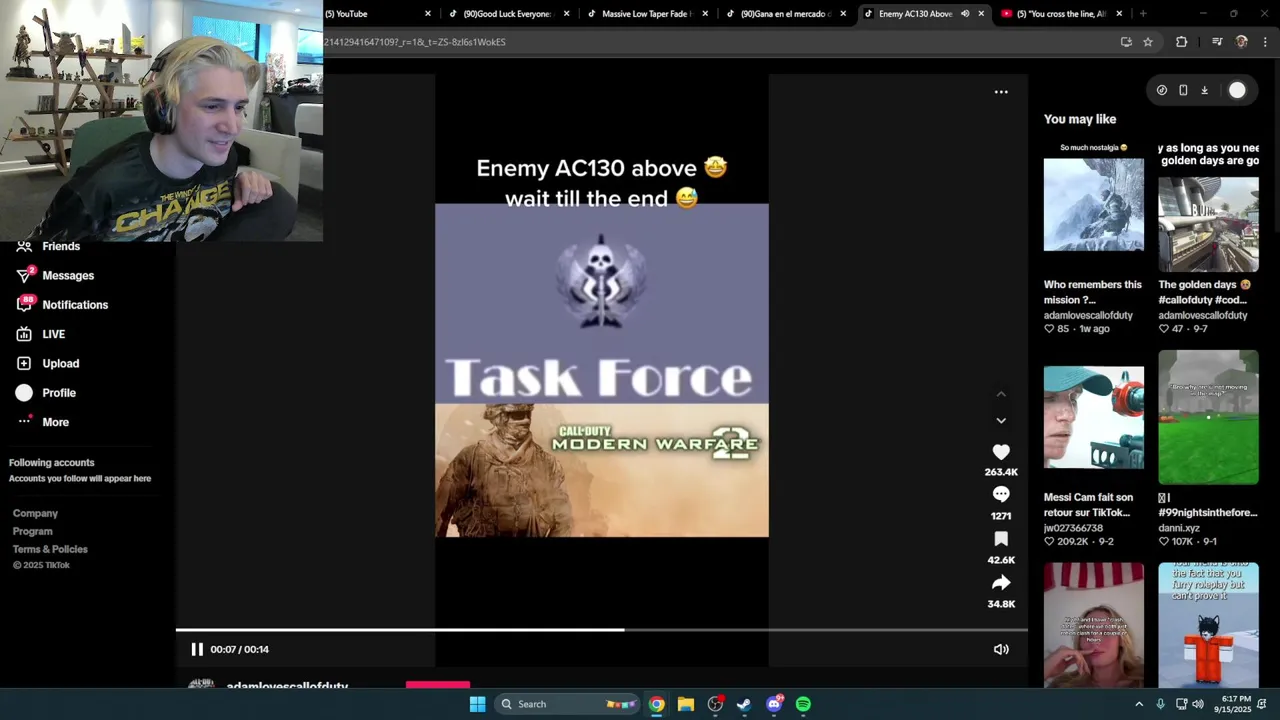Open Profile in the sidebar
Image resolution: width=1280 pixels, height=720 pixels.
click(59, 393)
